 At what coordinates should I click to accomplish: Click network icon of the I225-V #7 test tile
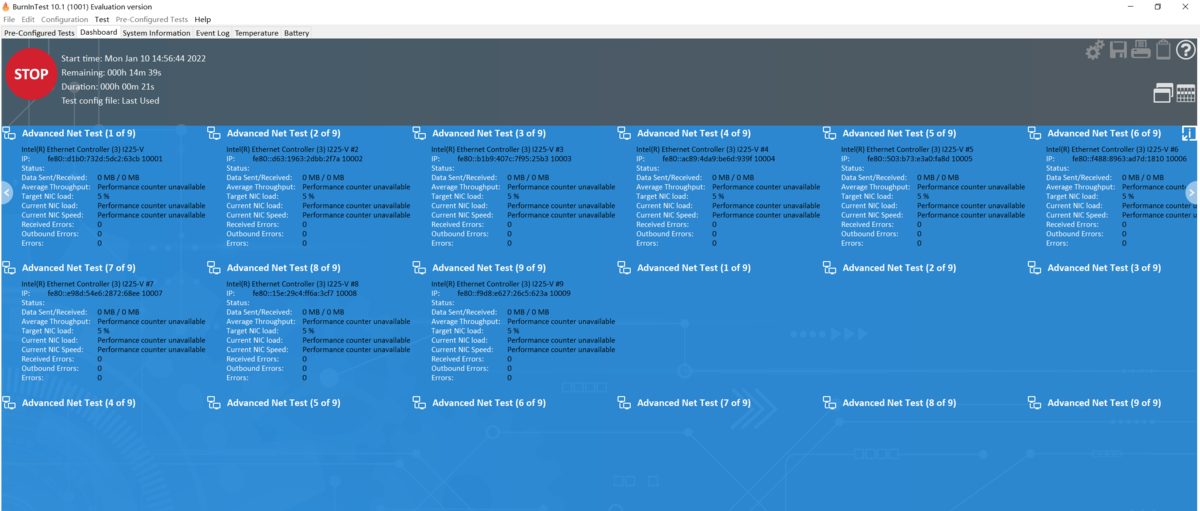[9, 267]
